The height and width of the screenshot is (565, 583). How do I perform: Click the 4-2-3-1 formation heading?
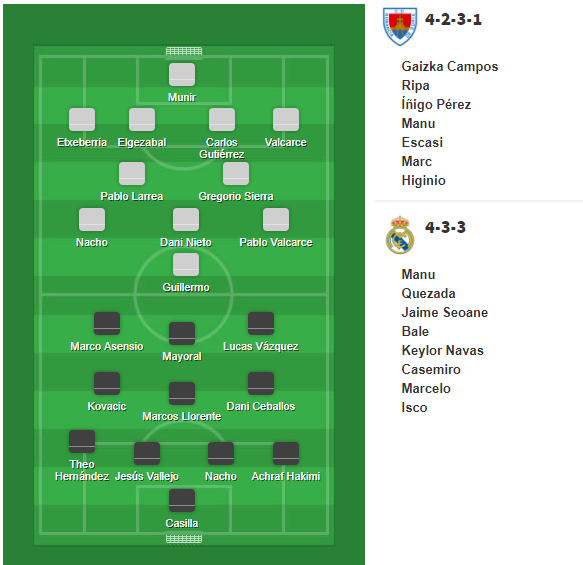pos(453,19)
